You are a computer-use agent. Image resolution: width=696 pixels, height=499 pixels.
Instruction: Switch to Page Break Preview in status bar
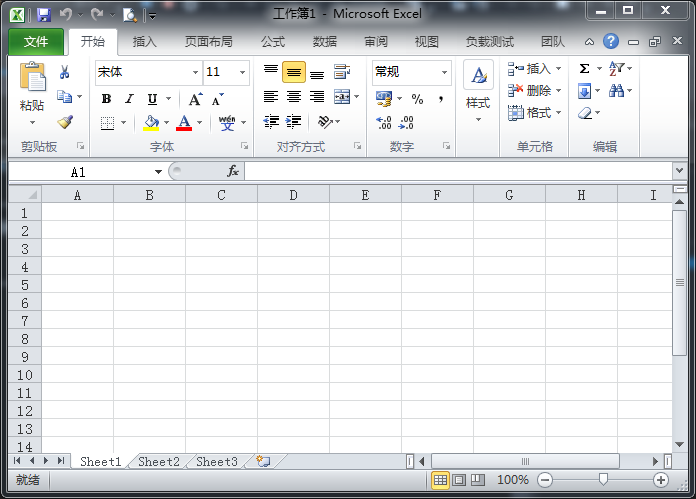(478, 480)
